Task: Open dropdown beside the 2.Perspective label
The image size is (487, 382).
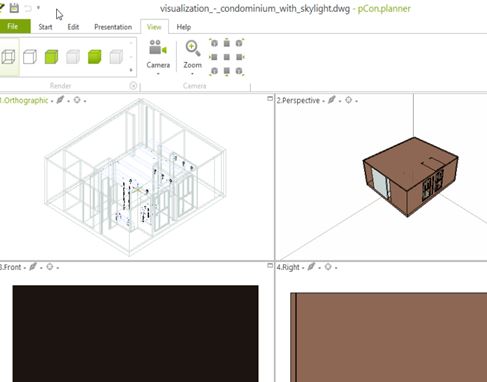Action: (x=323, y=101)
